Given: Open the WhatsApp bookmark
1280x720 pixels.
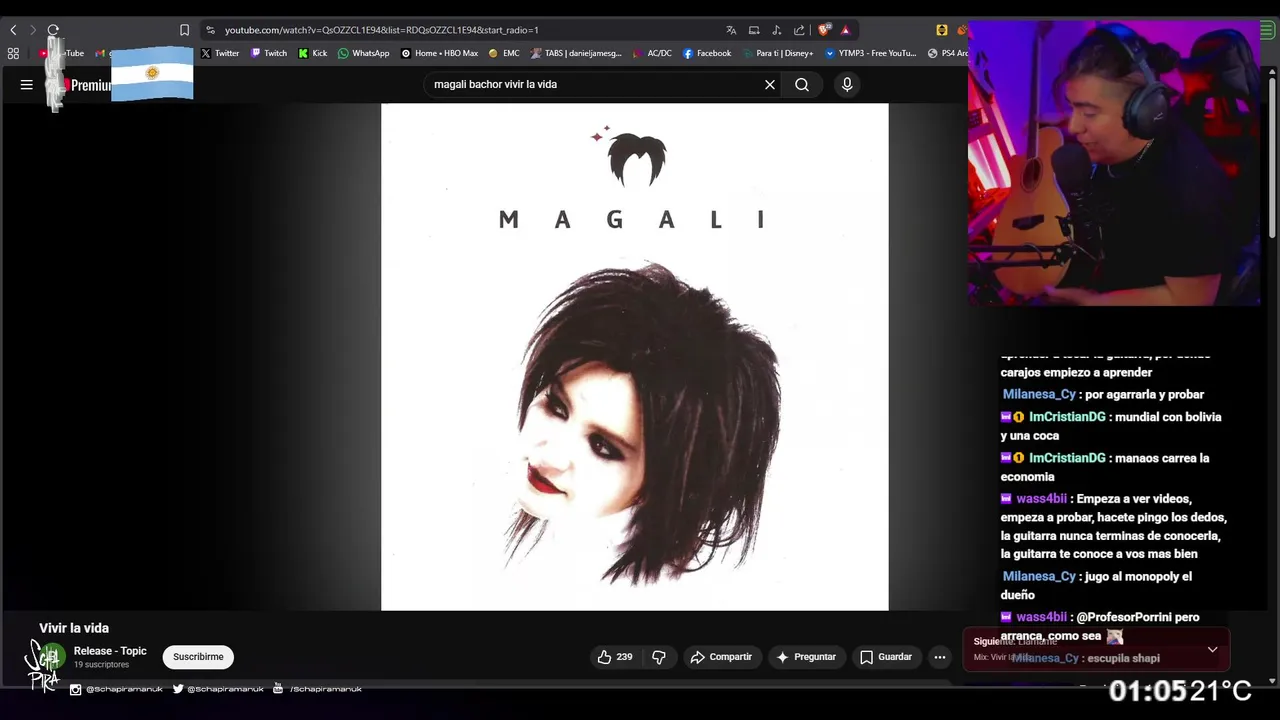Looking at the screenshot, I should click(363, 53).
